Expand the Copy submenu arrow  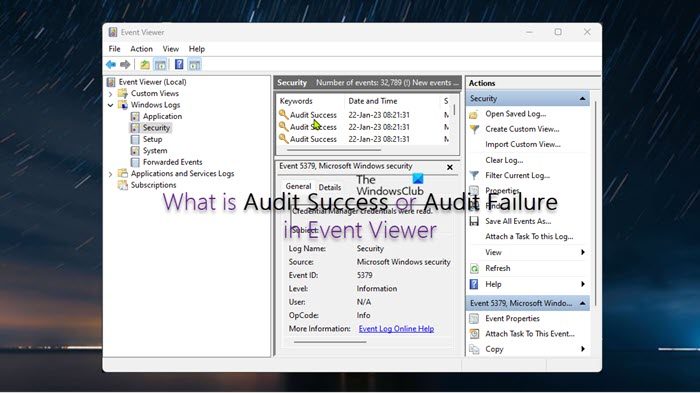pyautogui.click(x=583, y=349)
